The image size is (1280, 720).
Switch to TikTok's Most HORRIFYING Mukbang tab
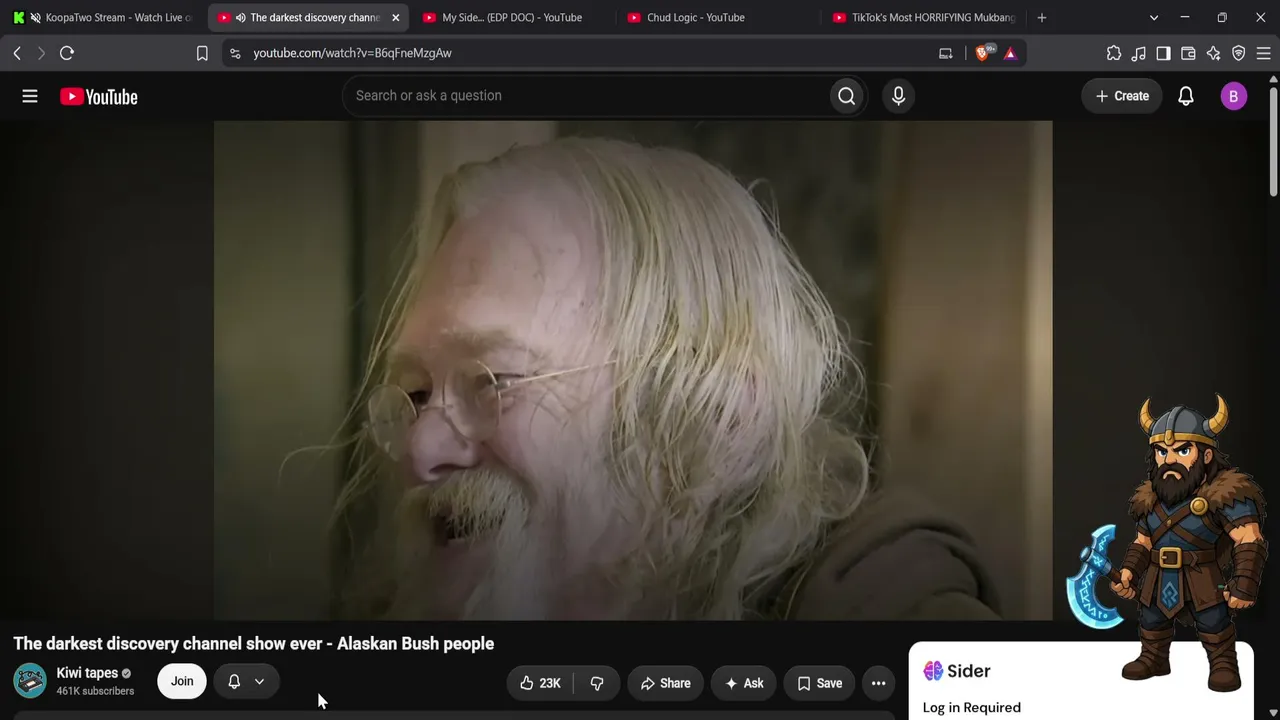coord(922,17)
